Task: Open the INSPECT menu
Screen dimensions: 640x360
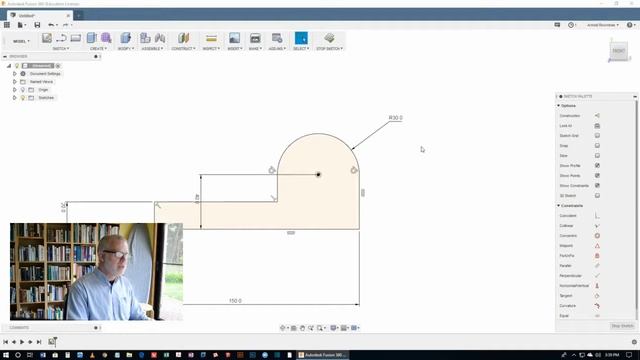Action: (x=211, y=49)
